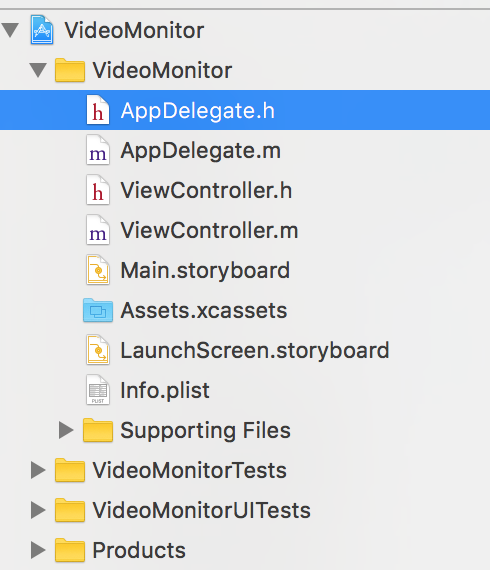The image size is (490, 570).
Task: Expand the Supporting Files group
Action: pos(66,430)
